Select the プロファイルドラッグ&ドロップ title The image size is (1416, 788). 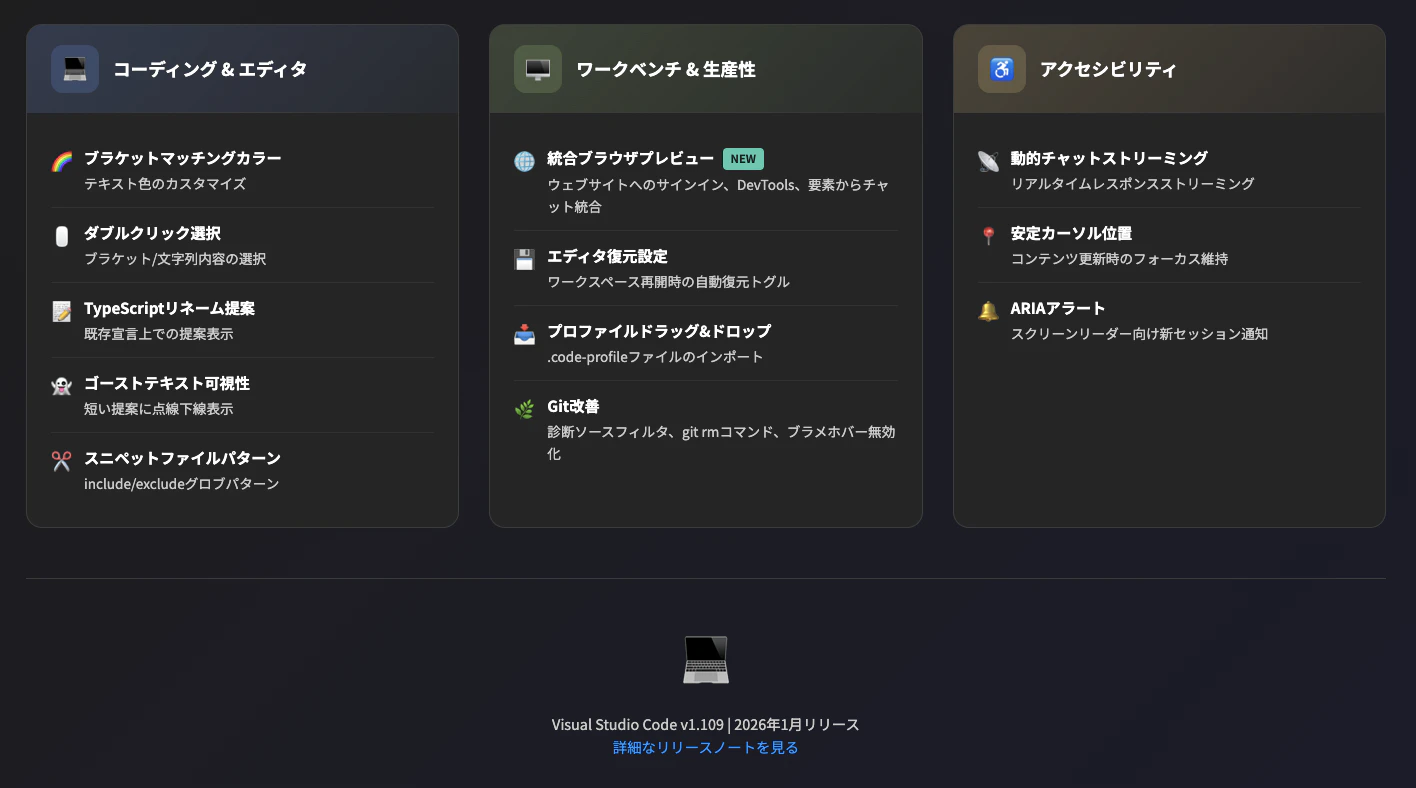(659, 331)
